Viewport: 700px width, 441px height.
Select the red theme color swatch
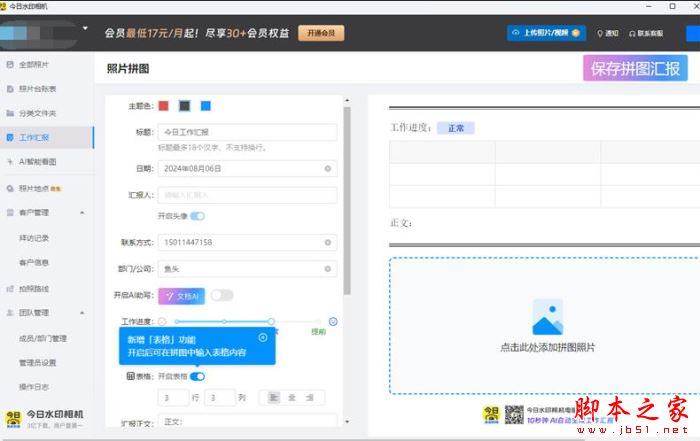[x=164, y=106]
